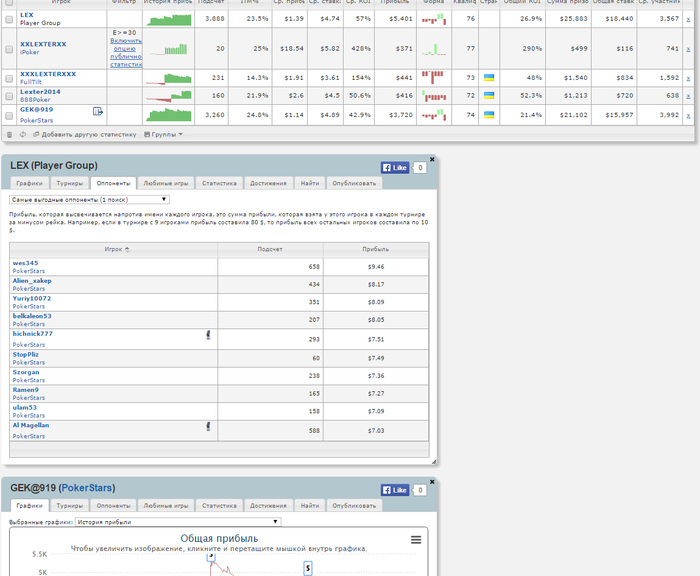The width and height of the screenshot is (700, 576).
Task: Check the Lexter2014 row checkbox
Action: (9, 96)
